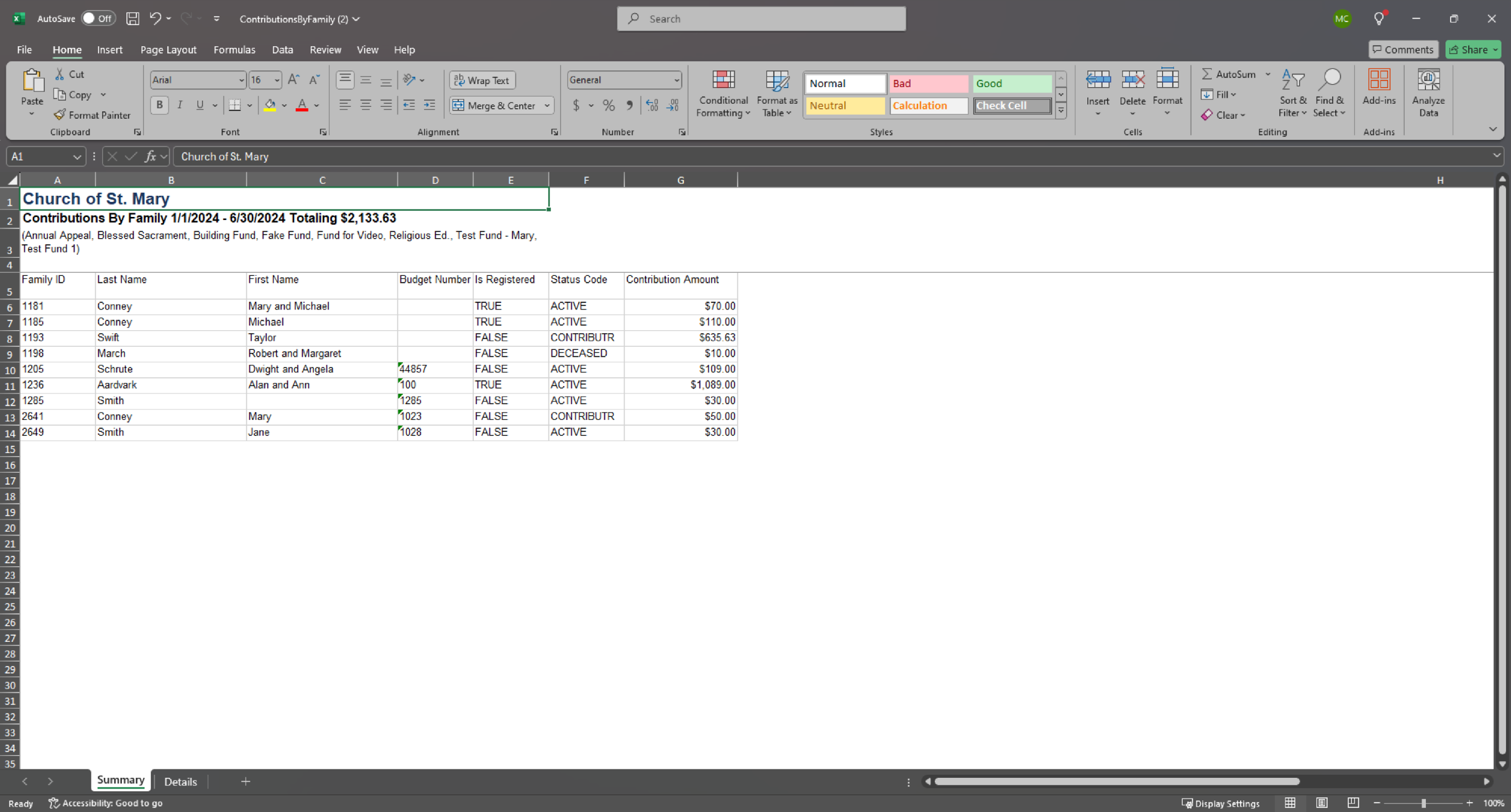
Task: Switch to Normal view in status bar
Action: (x=1290, y=803)
